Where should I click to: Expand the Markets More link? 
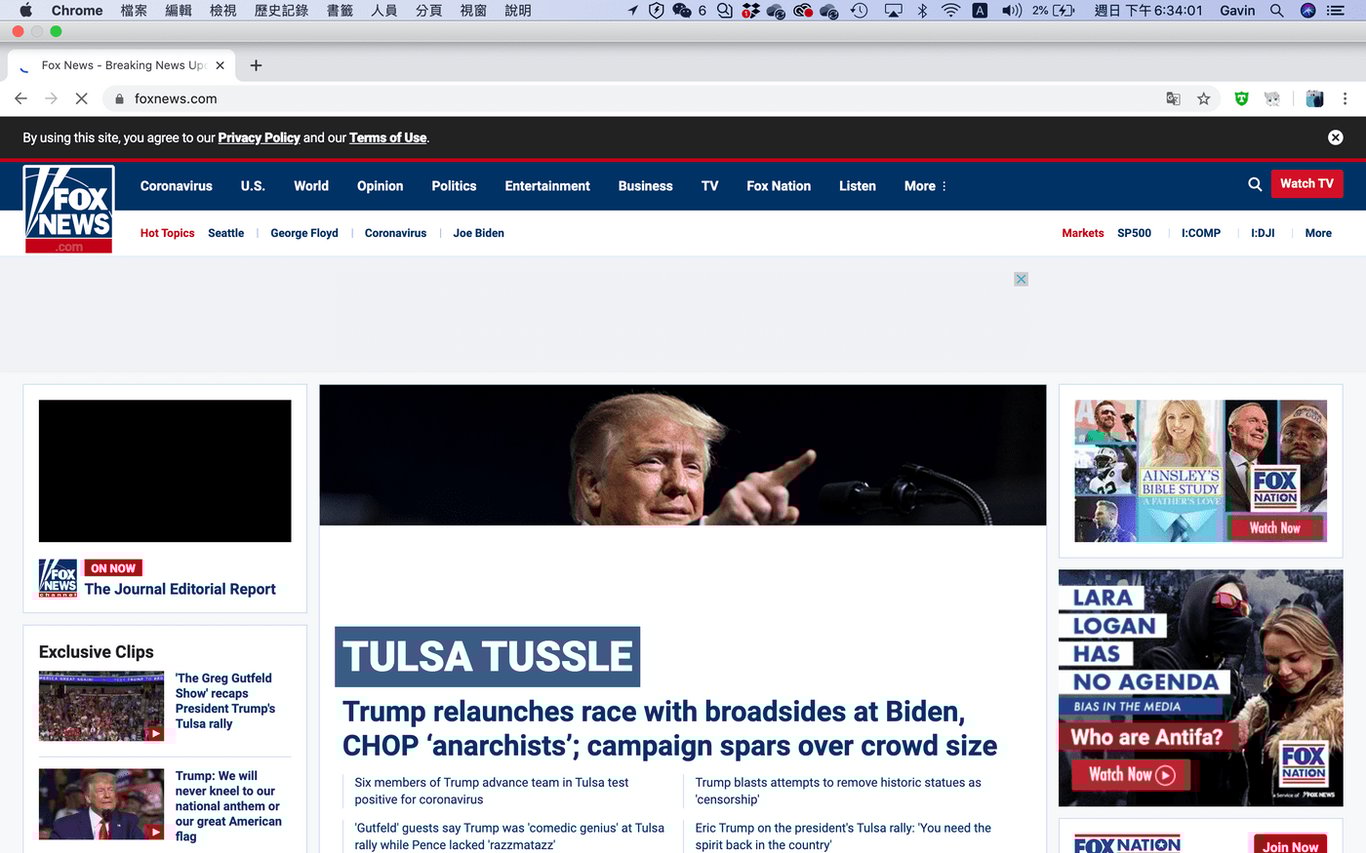click(x=1318, y=233)
